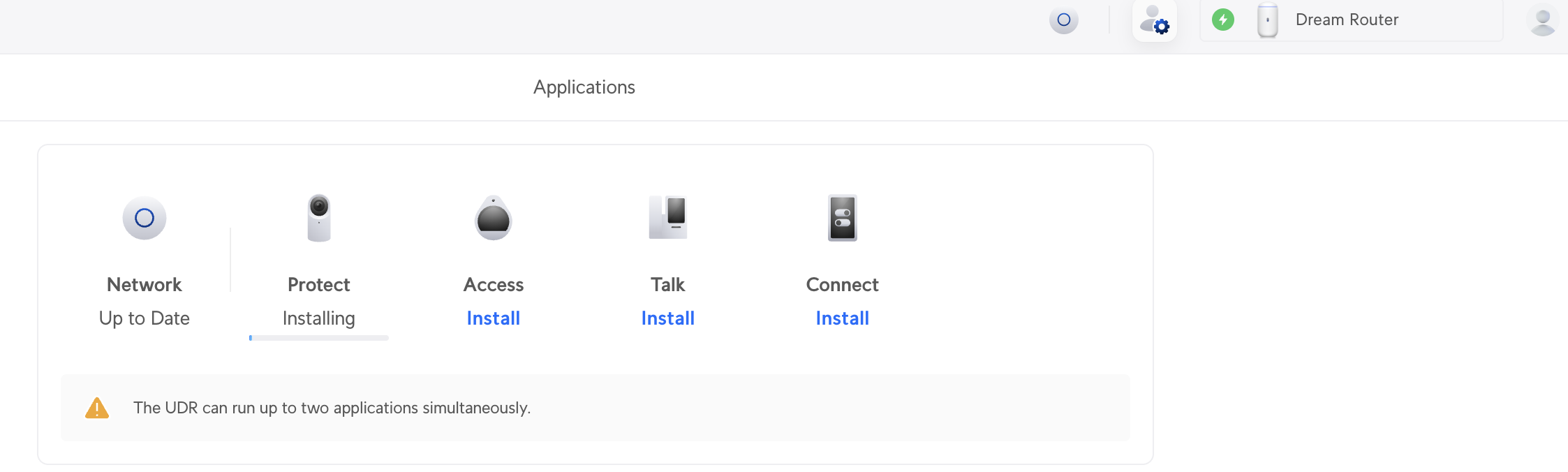This screenshot has width=1568, height=472.
Task: Install the Talk application
Action: (x=668, y=318)
